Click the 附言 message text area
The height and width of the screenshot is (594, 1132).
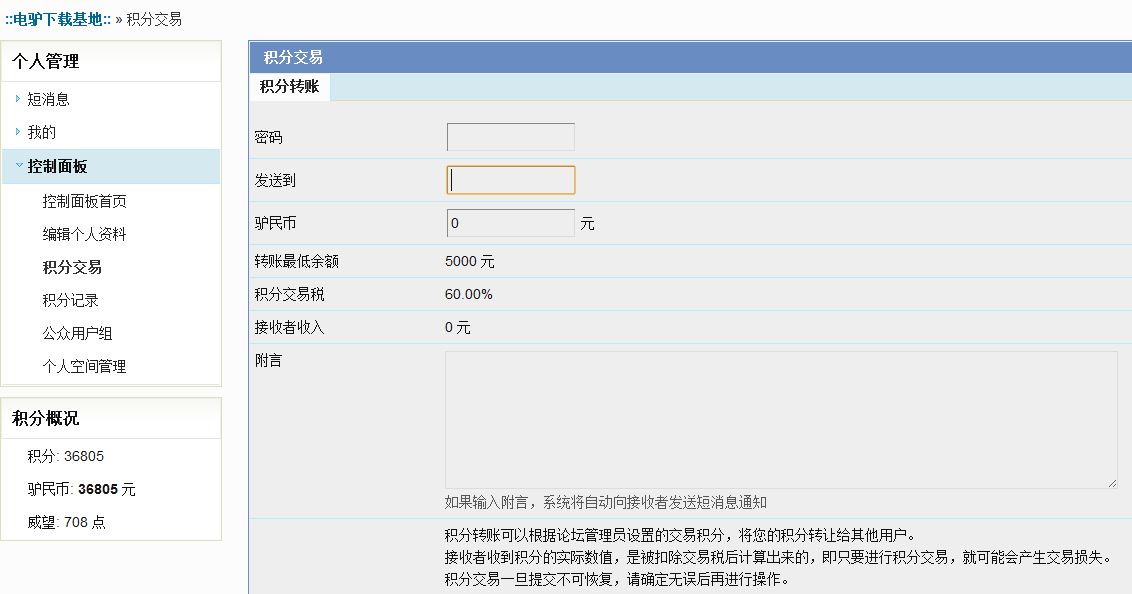click(780, 419)
